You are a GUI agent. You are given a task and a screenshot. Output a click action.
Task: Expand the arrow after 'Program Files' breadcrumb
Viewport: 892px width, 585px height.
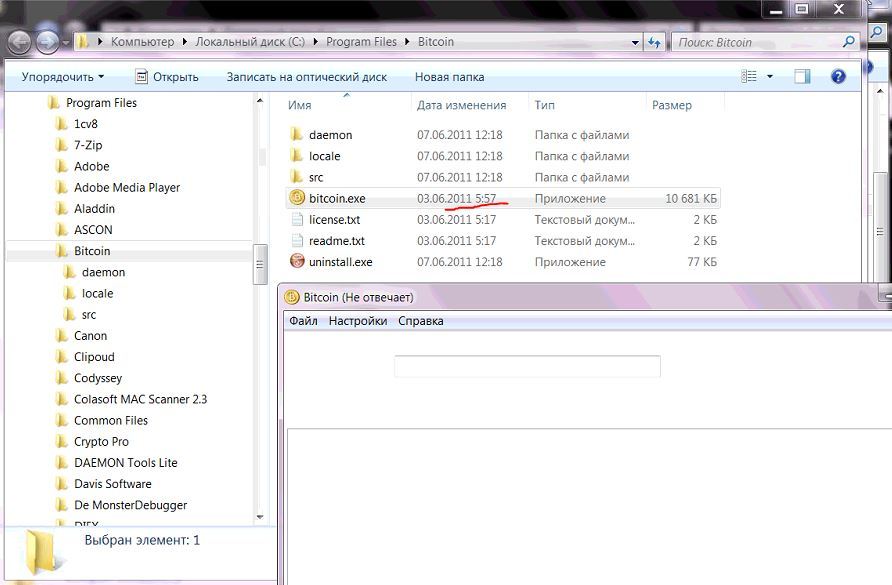coord(407,42)
